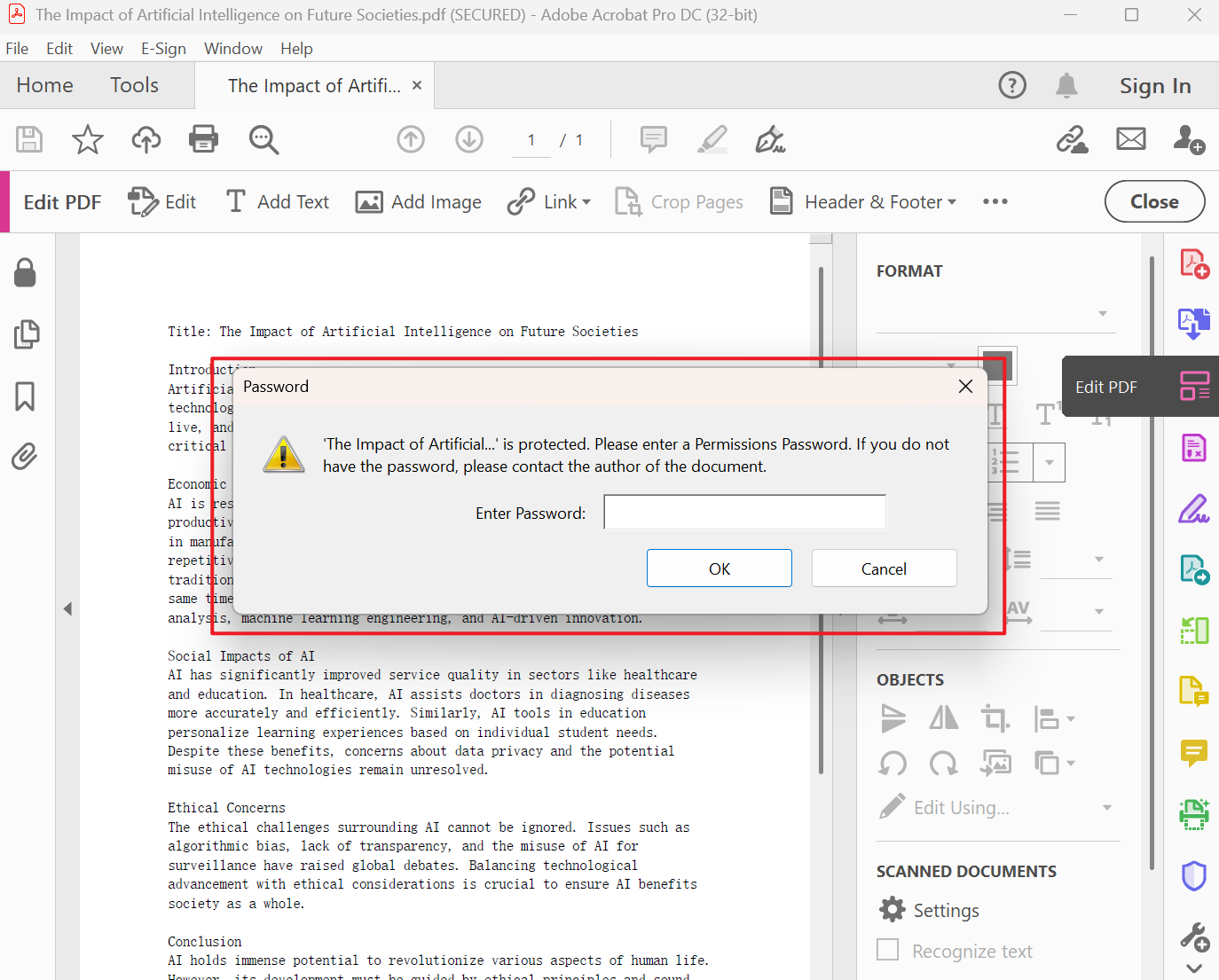Image resolution: width=1219 pixels, height=980 pixels.
Task: Click the document vertical scrollbar
Action: coord(821,520)
